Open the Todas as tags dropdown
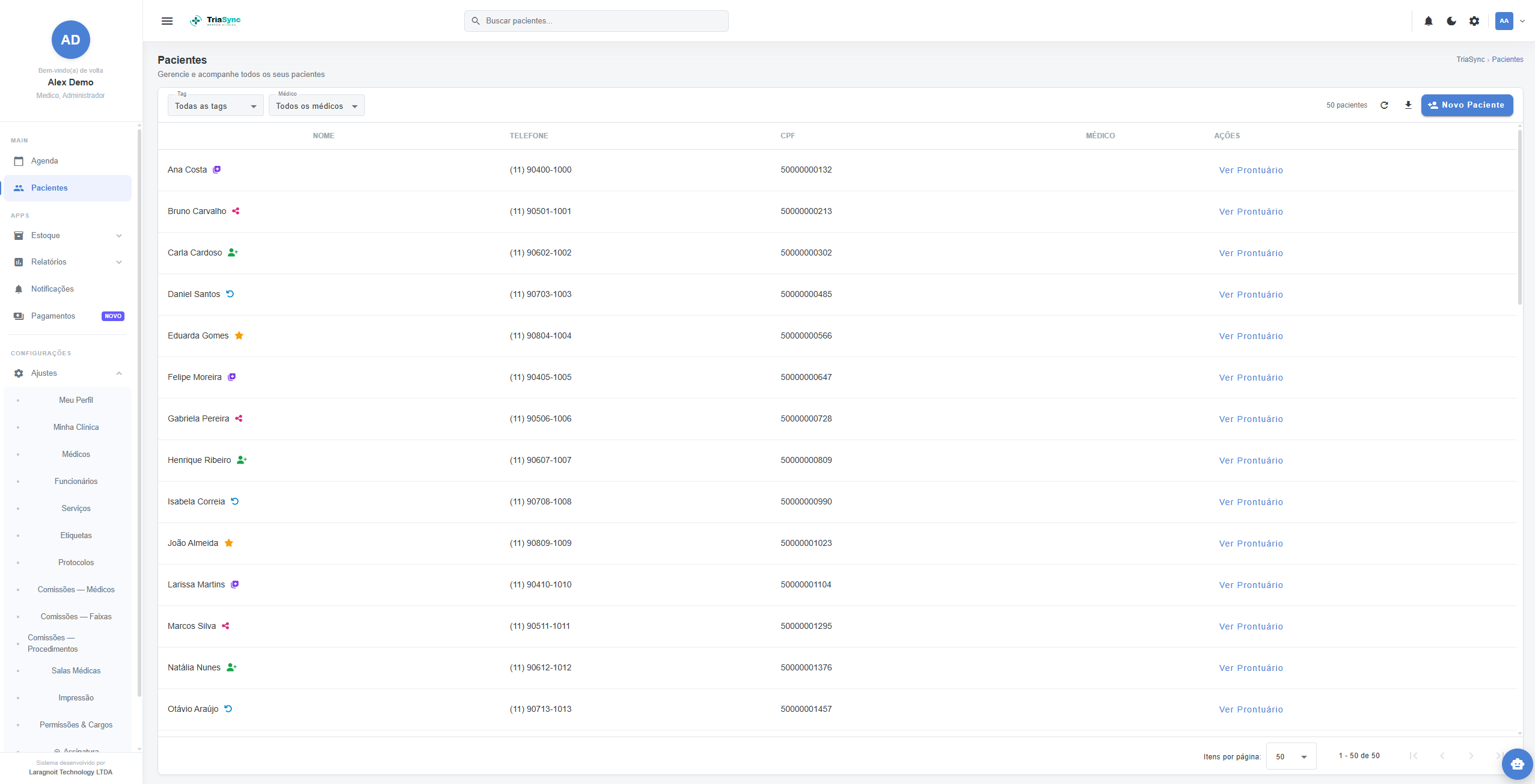The image size is (1535, 784). pyautogui.click(x=215, y=106)
